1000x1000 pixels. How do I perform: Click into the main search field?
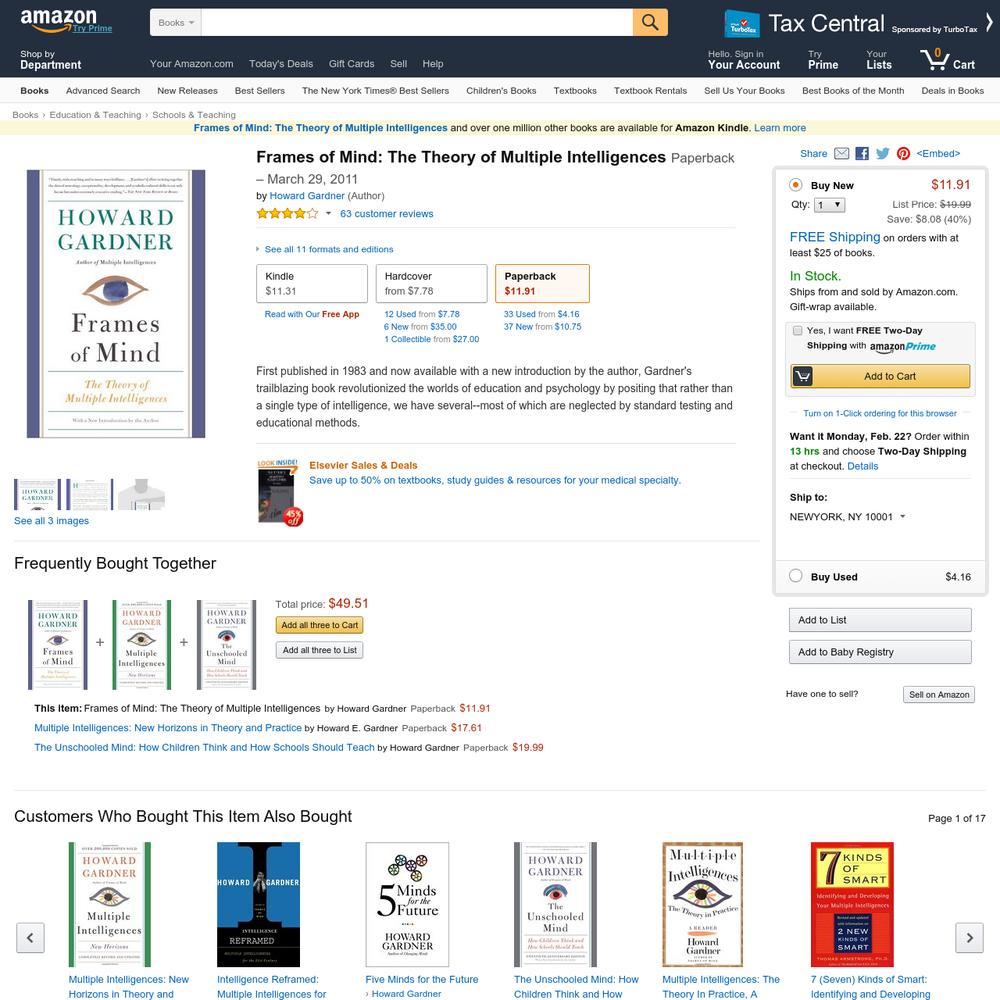tap(416, 22)
